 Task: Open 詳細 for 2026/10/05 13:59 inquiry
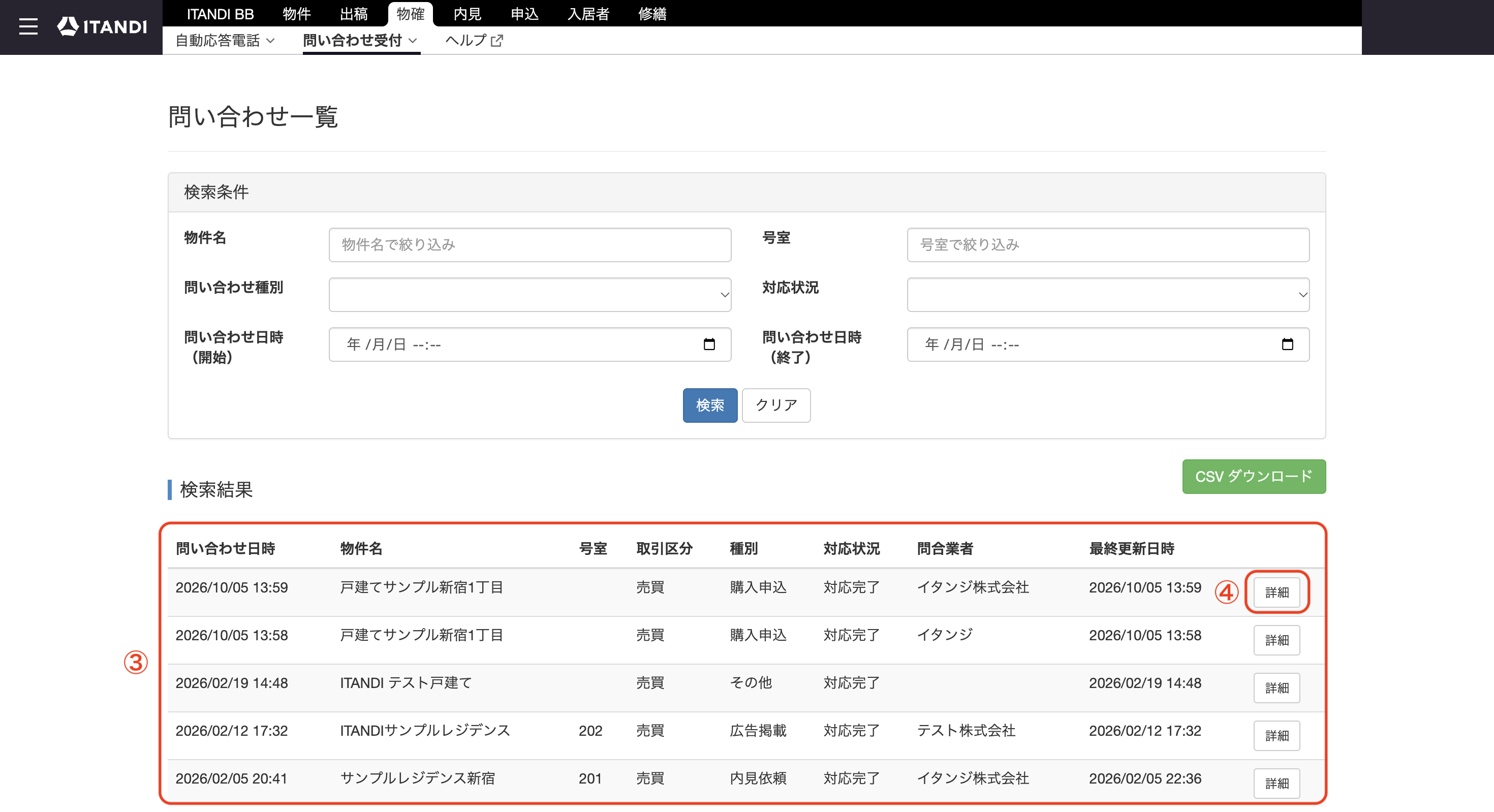(x=1277, y=592)
